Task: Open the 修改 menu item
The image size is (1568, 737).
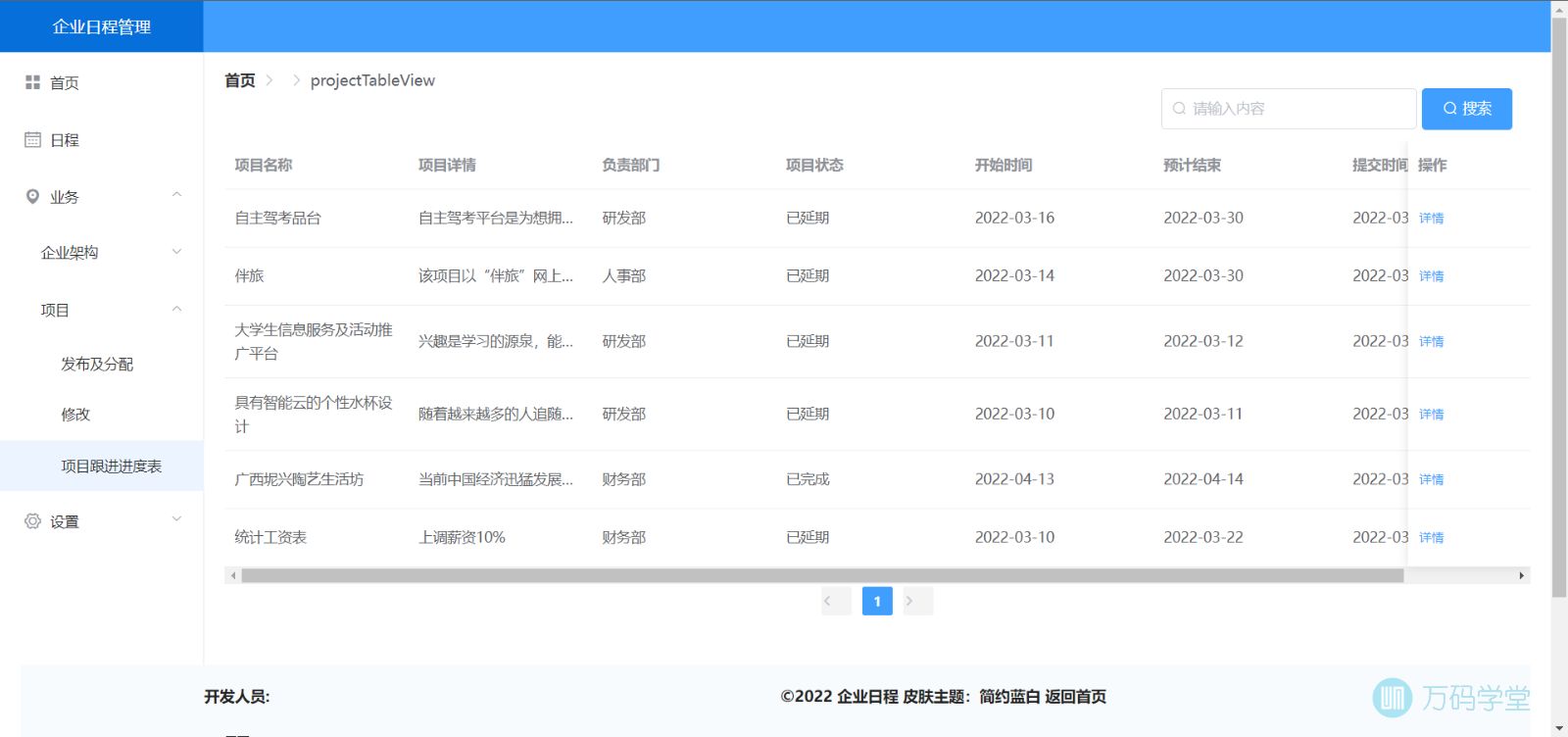Action: tap(75, 415)
